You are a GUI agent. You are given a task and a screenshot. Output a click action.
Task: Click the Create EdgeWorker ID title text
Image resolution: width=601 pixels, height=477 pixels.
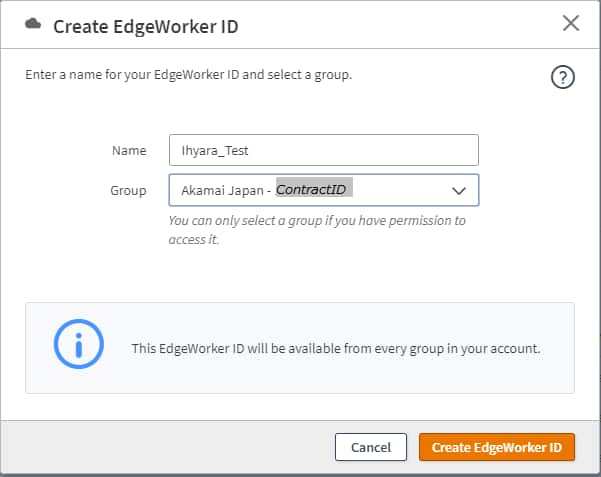tap(145, 26)
